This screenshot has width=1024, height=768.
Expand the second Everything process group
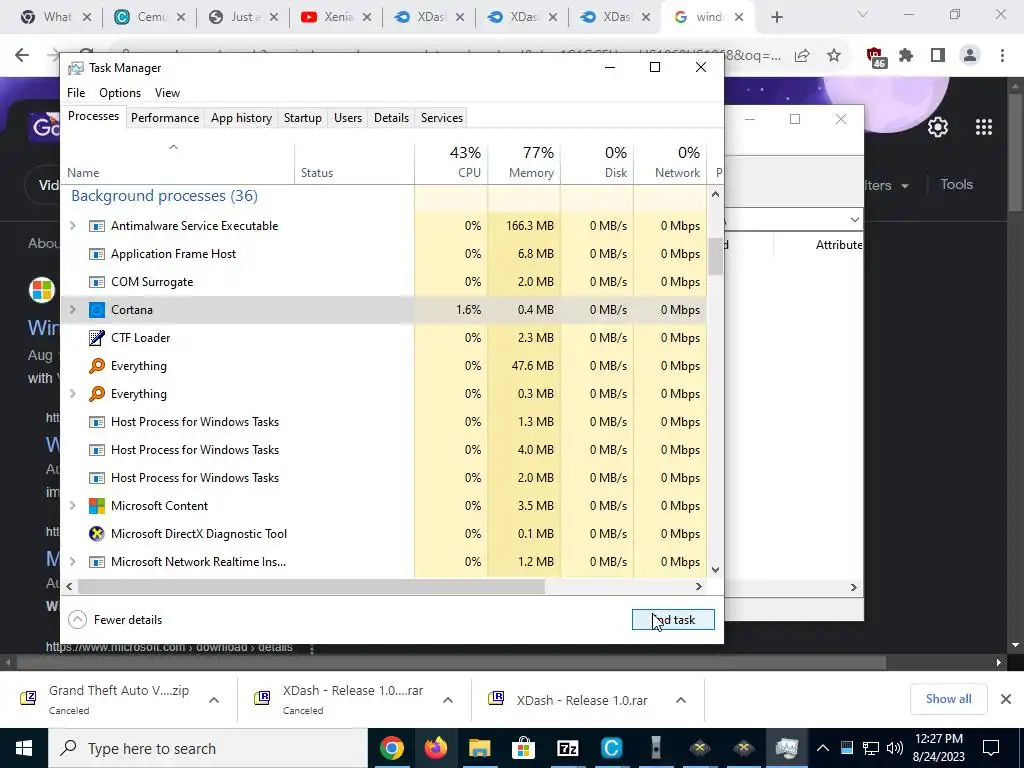click(72, 394)
